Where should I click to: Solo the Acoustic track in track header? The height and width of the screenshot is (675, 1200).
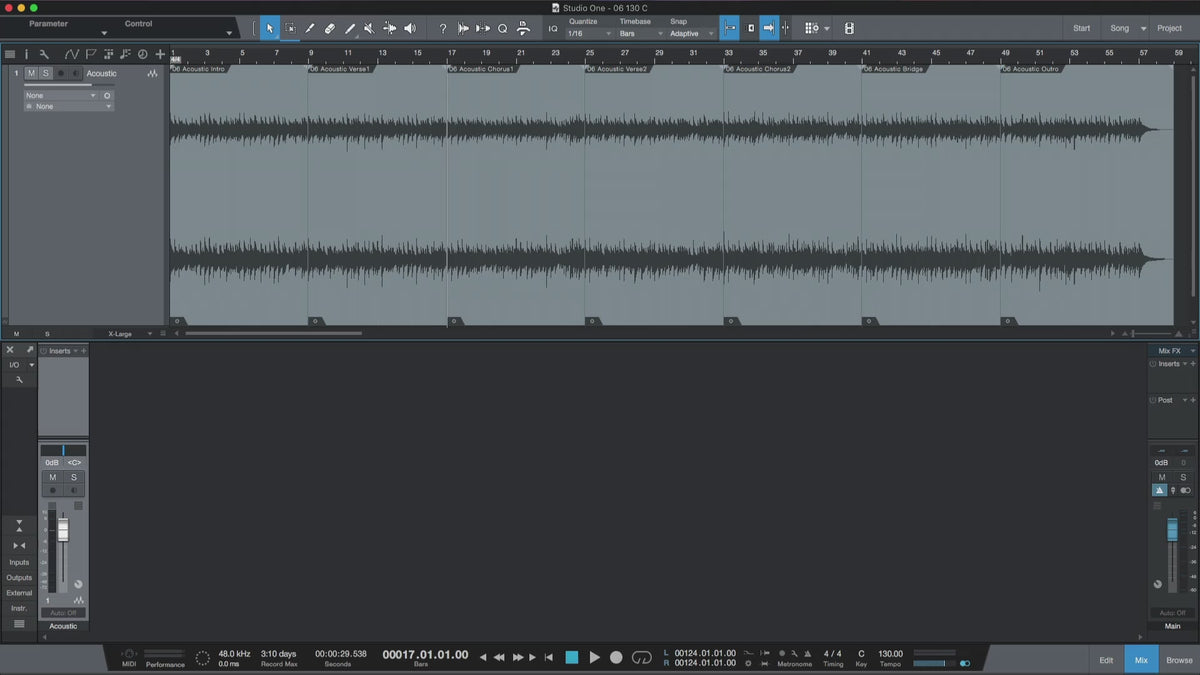[x=45, y=73]
